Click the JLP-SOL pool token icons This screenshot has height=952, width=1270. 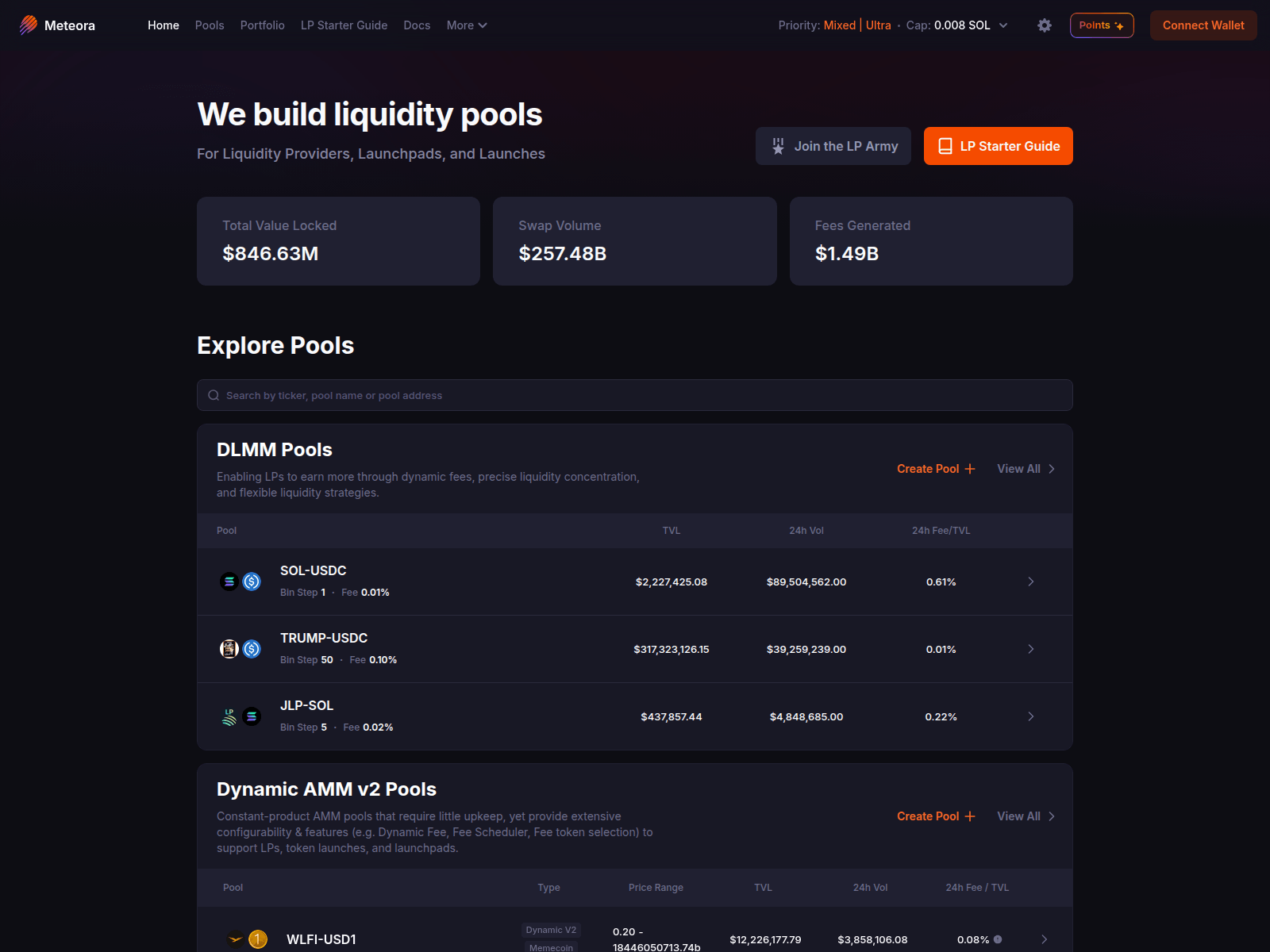pos(241,716)
